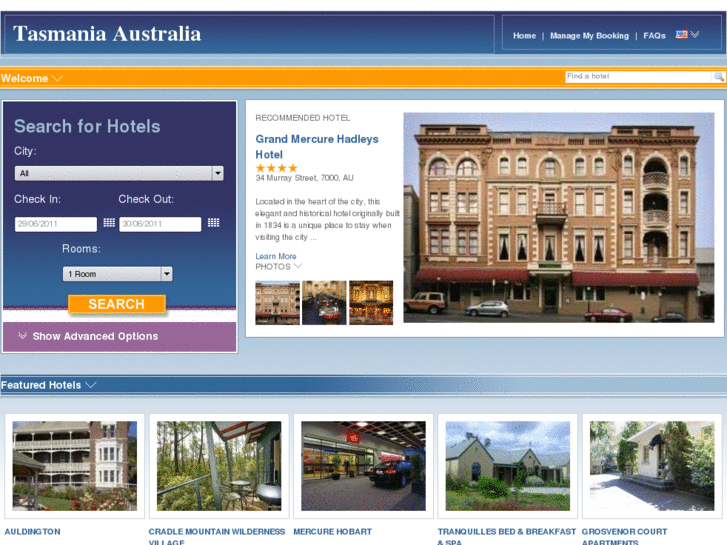
Task: View the hotel facade photo thumbnail
Action: click(x=277, y=302)
